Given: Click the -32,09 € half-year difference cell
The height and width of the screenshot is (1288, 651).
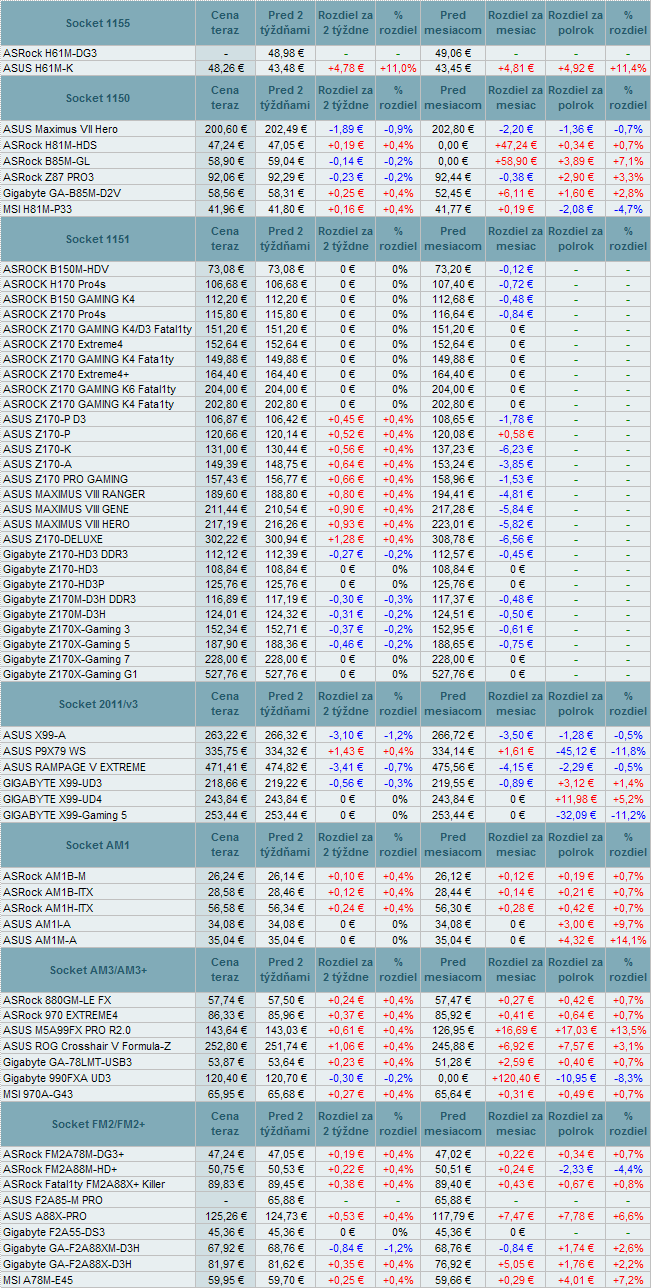Looking at the screenshot, I should pos(575,815).
